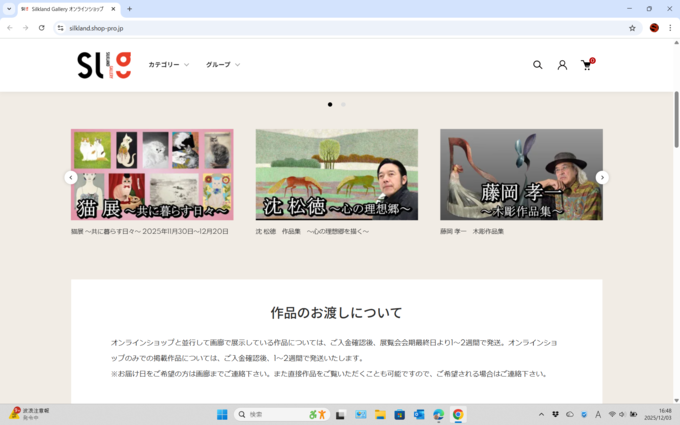The height and width of the screenshot is (425, 680).
Task: Open a new browser tab
Action: 129,9
